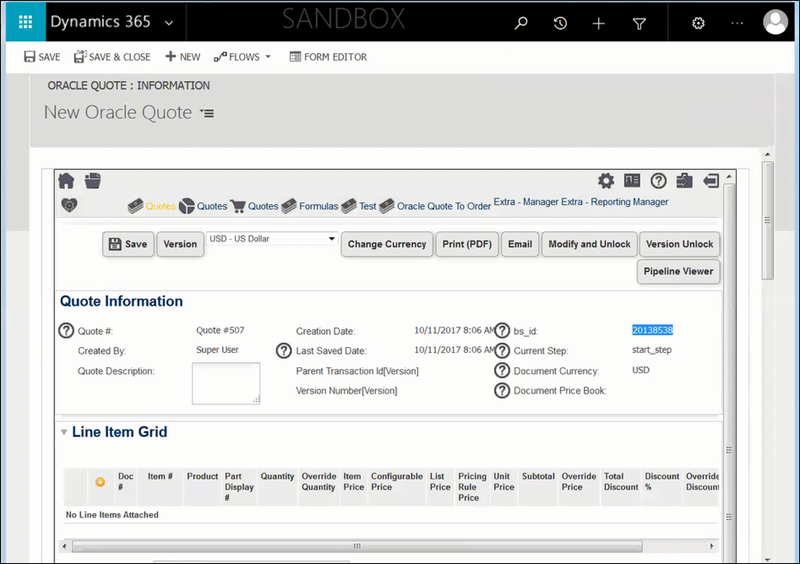Click the Email button
Viewport: 800px width, 564px height.
[520, 244]
